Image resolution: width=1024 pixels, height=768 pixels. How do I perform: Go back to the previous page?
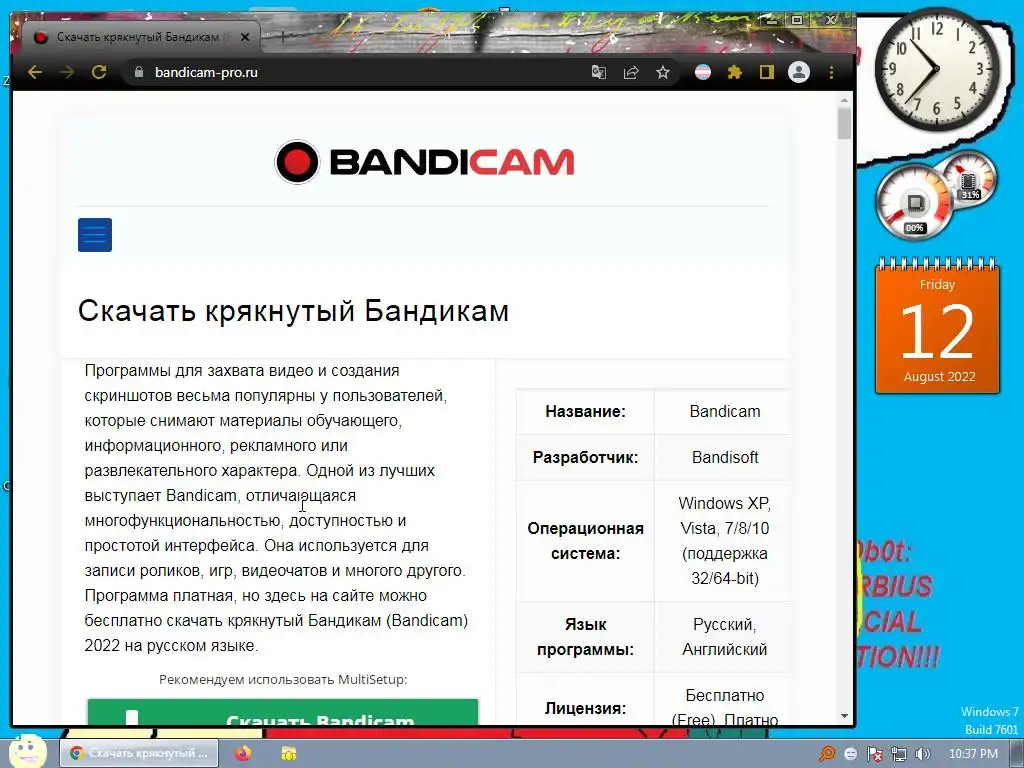pyautogui.click(x=35, y=72)
